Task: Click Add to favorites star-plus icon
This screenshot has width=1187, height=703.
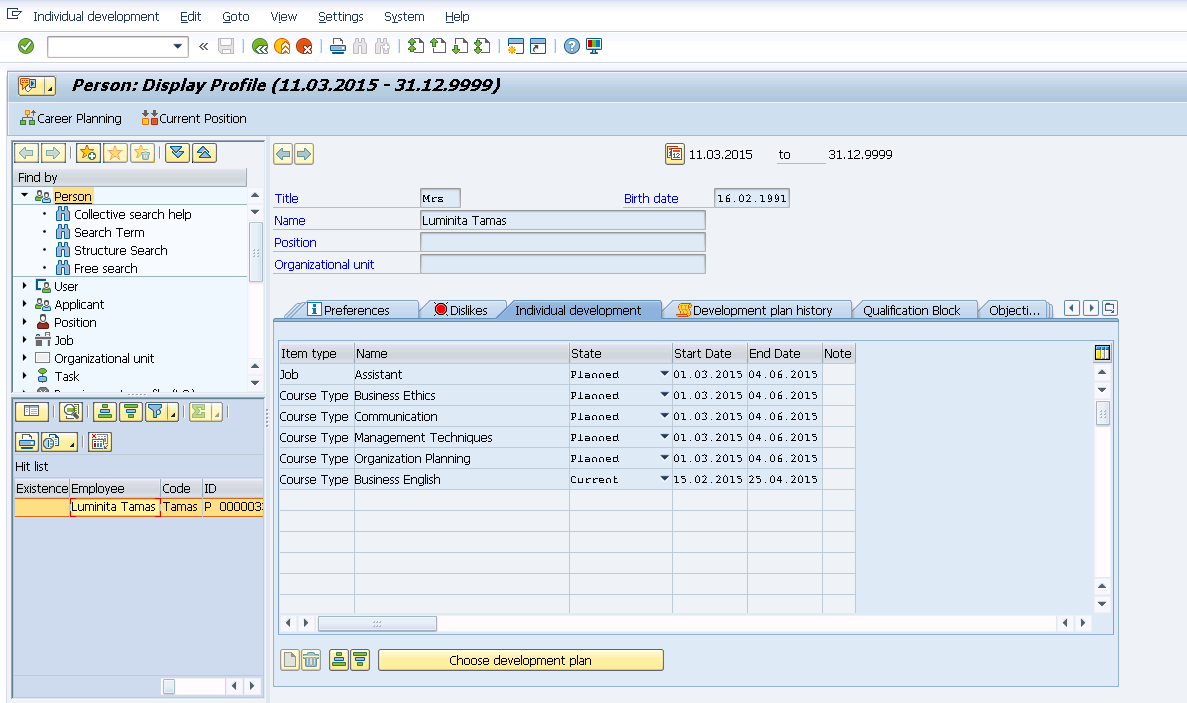Action: (88, 154)
